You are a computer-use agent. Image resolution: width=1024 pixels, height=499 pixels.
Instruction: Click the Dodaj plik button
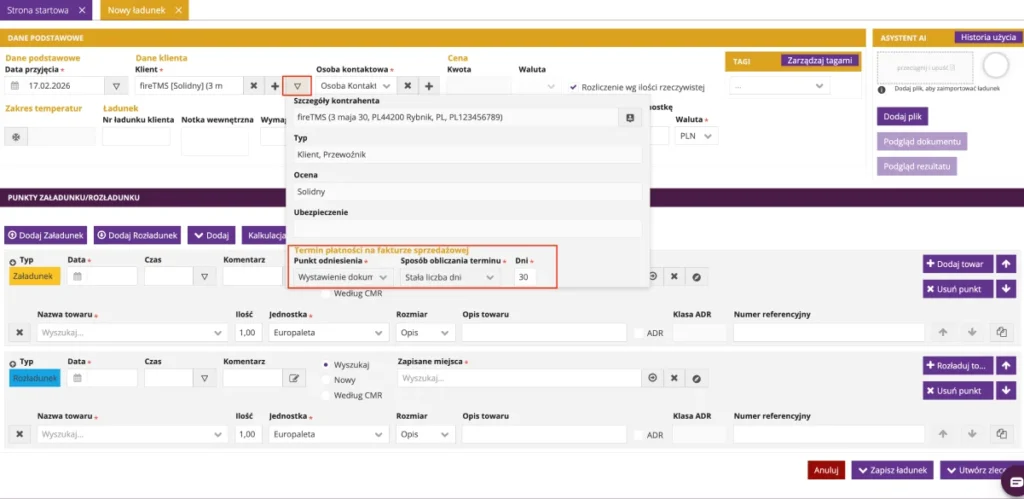[x=902, y=116]
